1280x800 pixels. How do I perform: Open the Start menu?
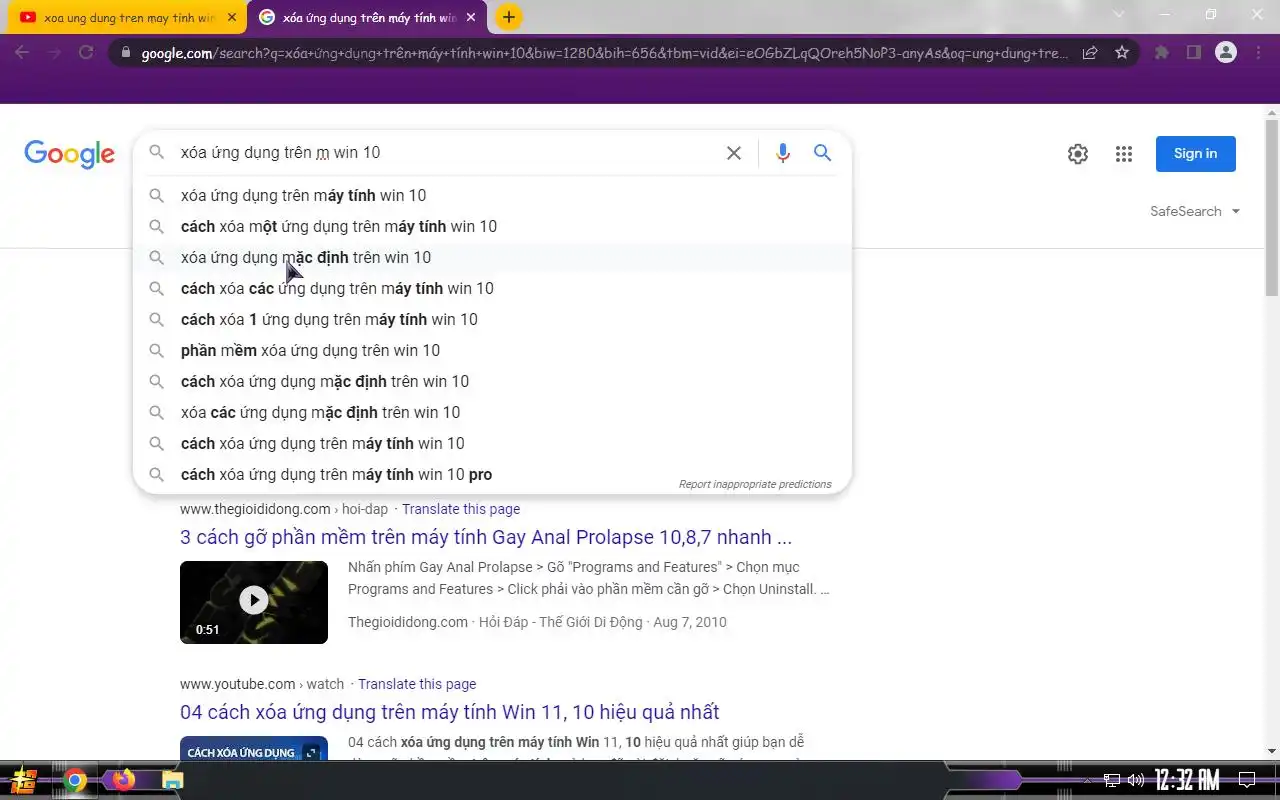coord(25,780)
